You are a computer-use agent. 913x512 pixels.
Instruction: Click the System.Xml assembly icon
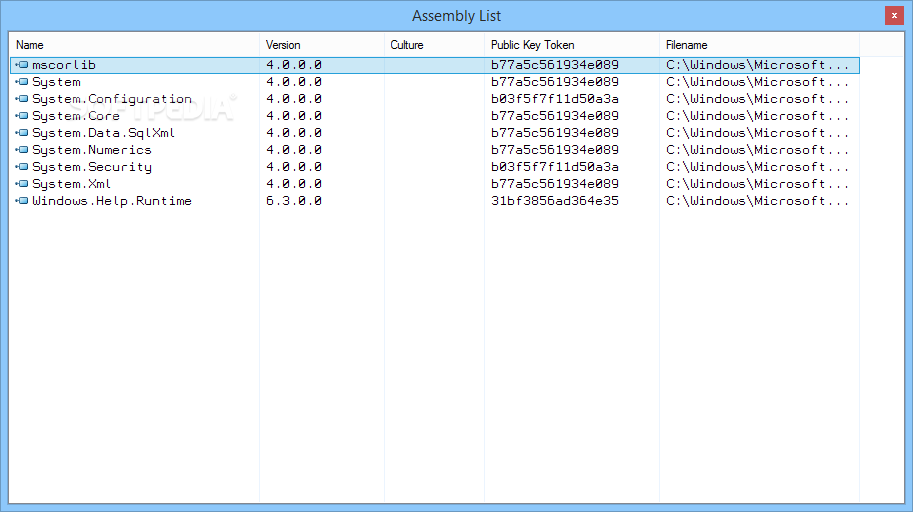click(x=22, y=183)
